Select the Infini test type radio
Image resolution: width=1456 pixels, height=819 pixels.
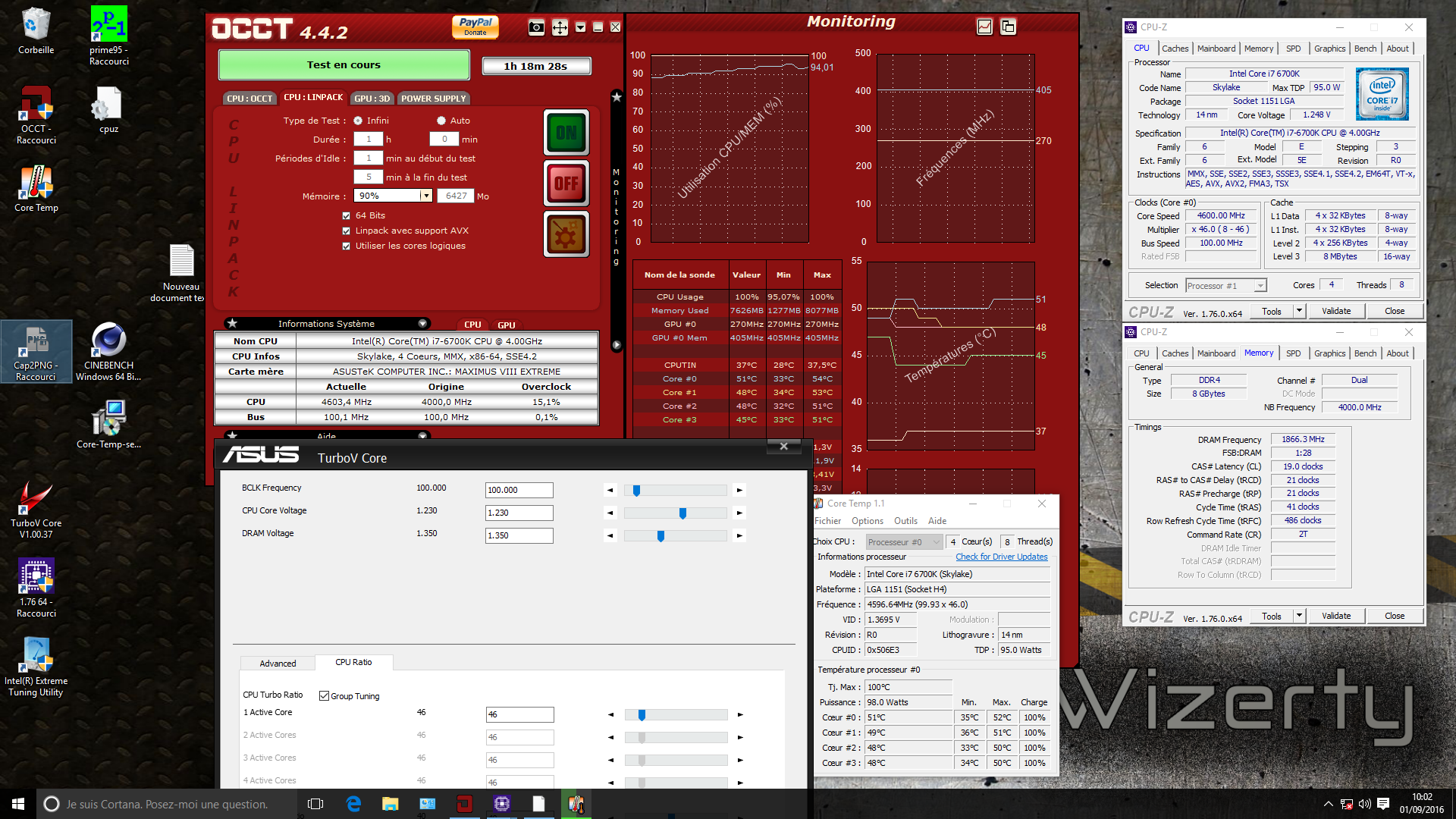tap(358, 121)
